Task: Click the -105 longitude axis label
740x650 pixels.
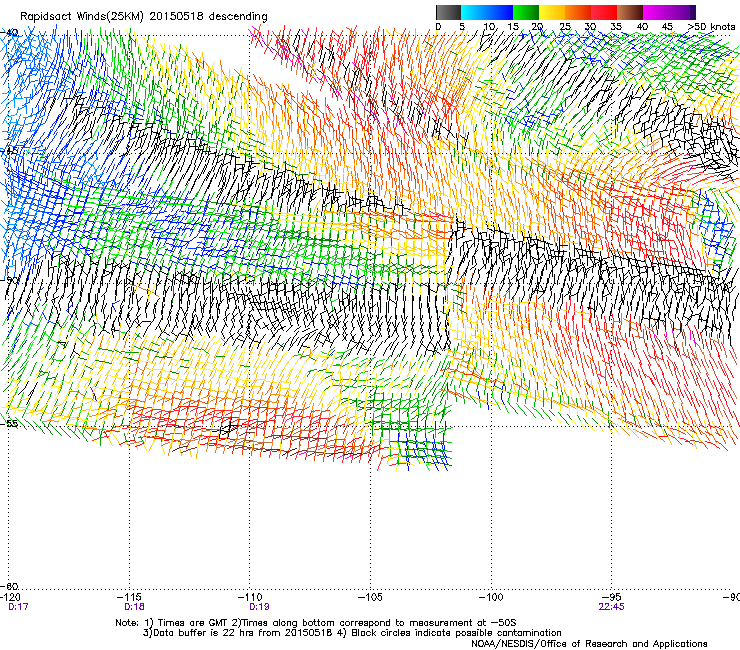Action: [x=370, y=597]
